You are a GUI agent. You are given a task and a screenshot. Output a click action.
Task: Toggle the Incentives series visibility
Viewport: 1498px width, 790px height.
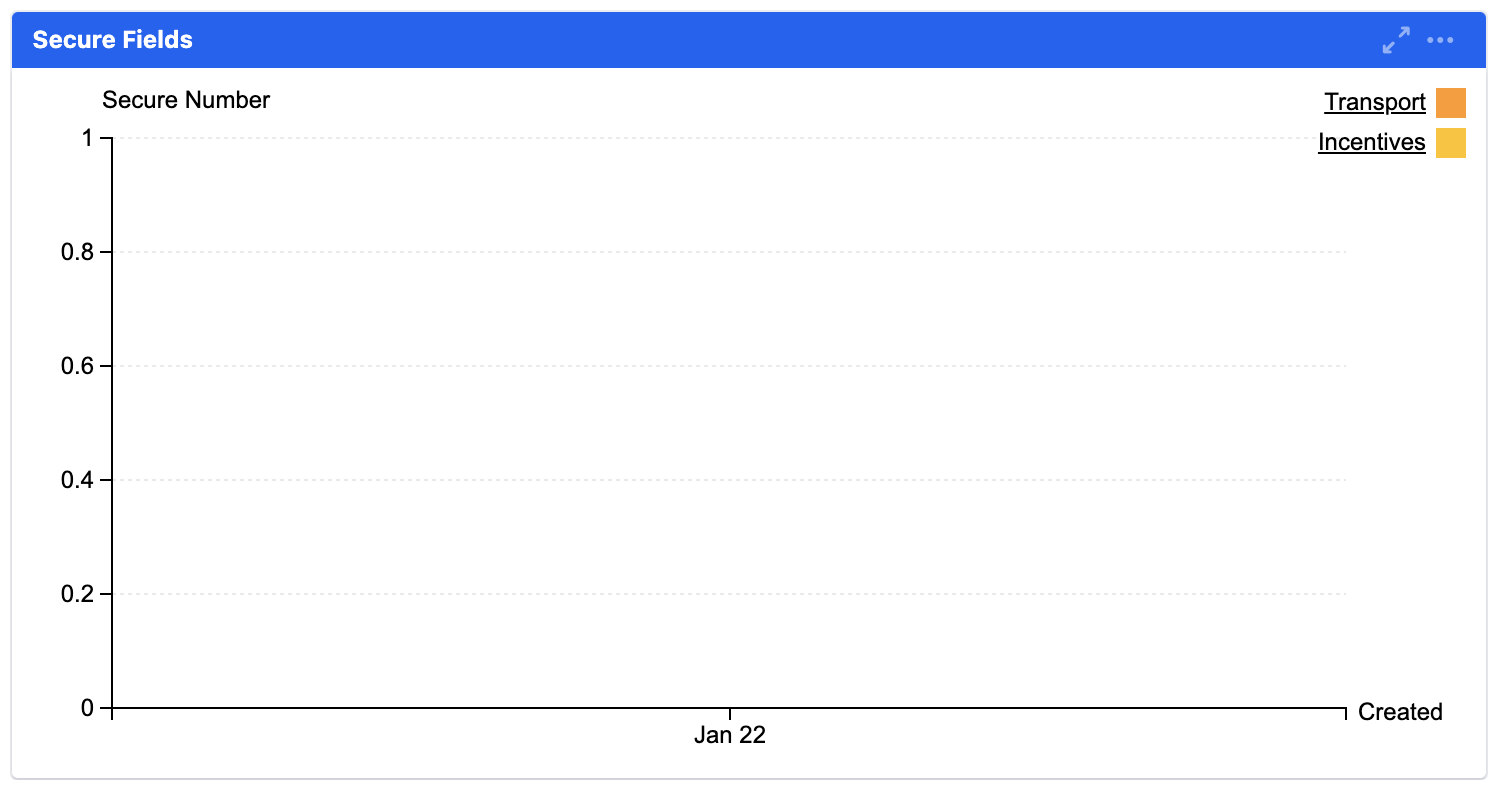tap(1371, 142)
